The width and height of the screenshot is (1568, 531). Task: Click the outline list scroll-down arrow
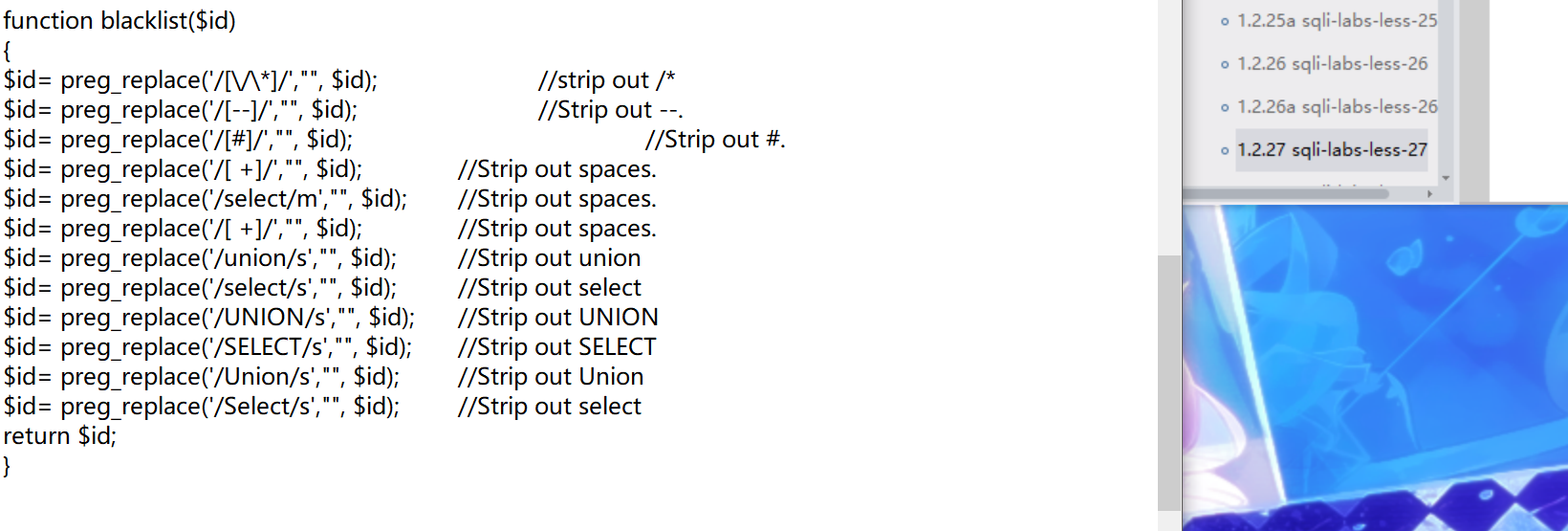click(1446, 178)
